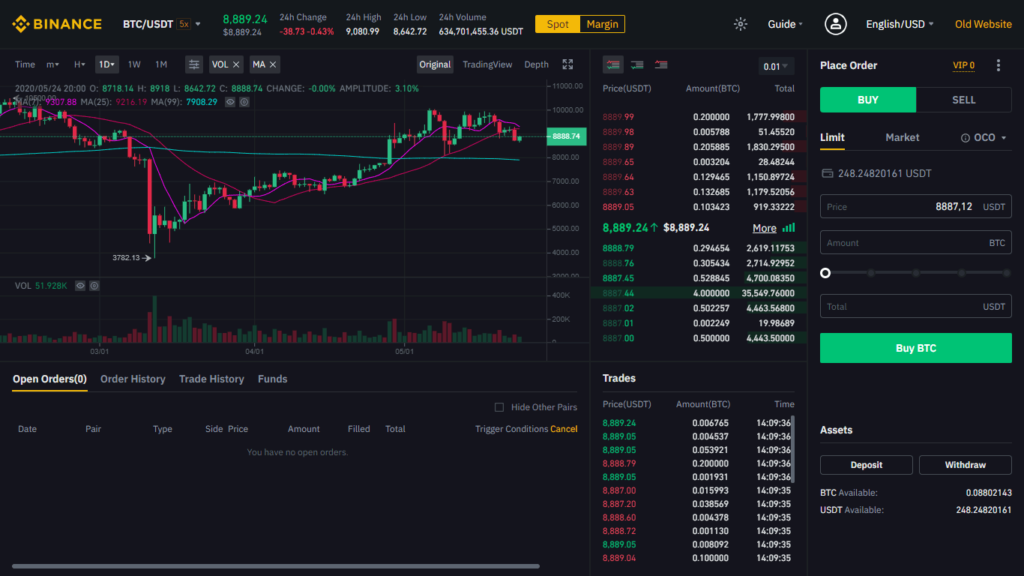Expand the hours interval dropdown

click(x=79, y=64)
